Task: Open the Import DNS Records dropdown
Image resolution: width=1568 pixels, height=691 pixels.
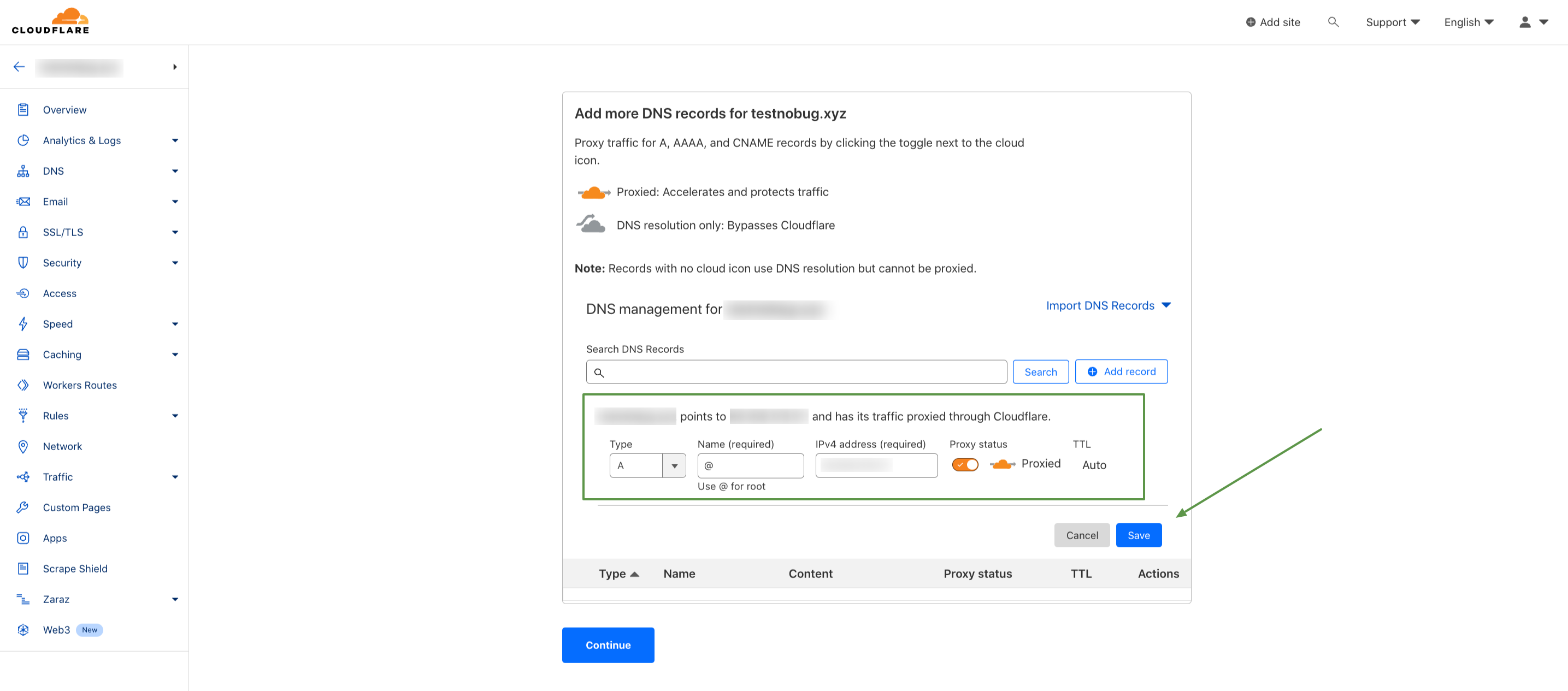Action: point(1109,305)
